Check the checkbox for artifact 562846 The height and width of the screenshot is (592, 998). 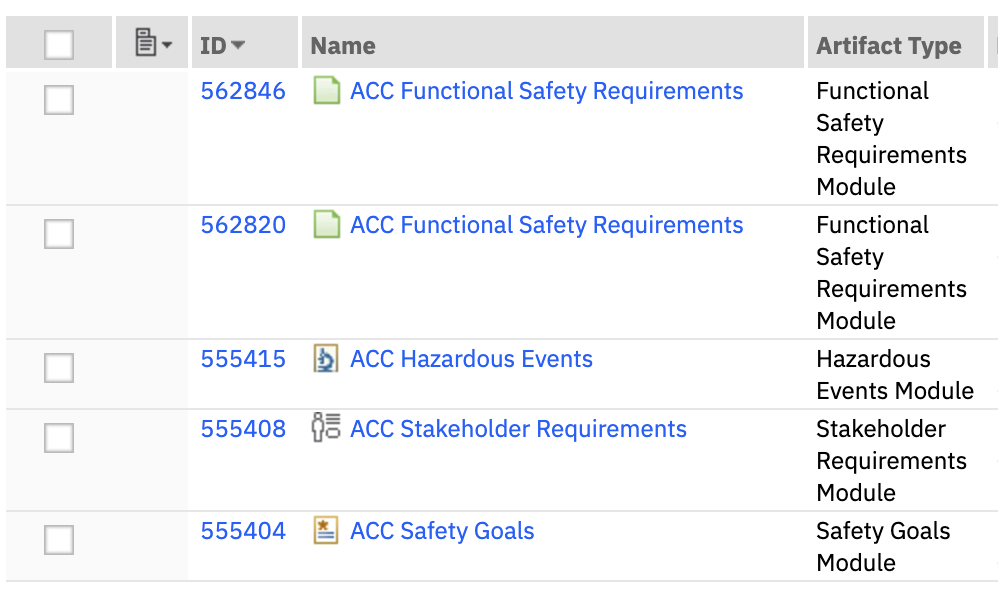tap(57, 100)
